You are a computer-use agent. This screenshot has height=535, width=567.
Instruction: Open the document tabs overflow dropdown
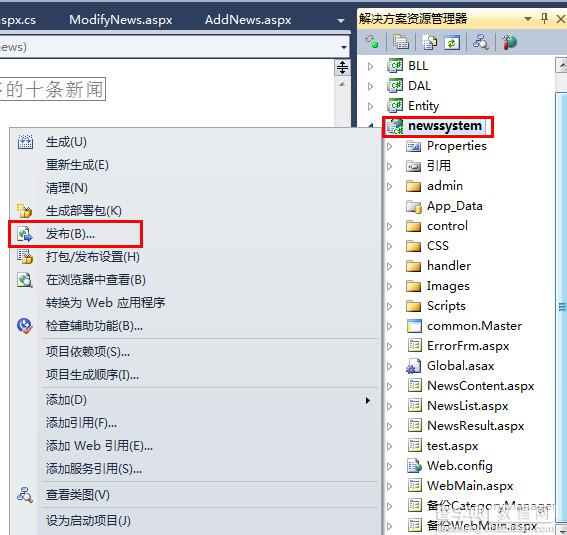click(x=340, y=21)
